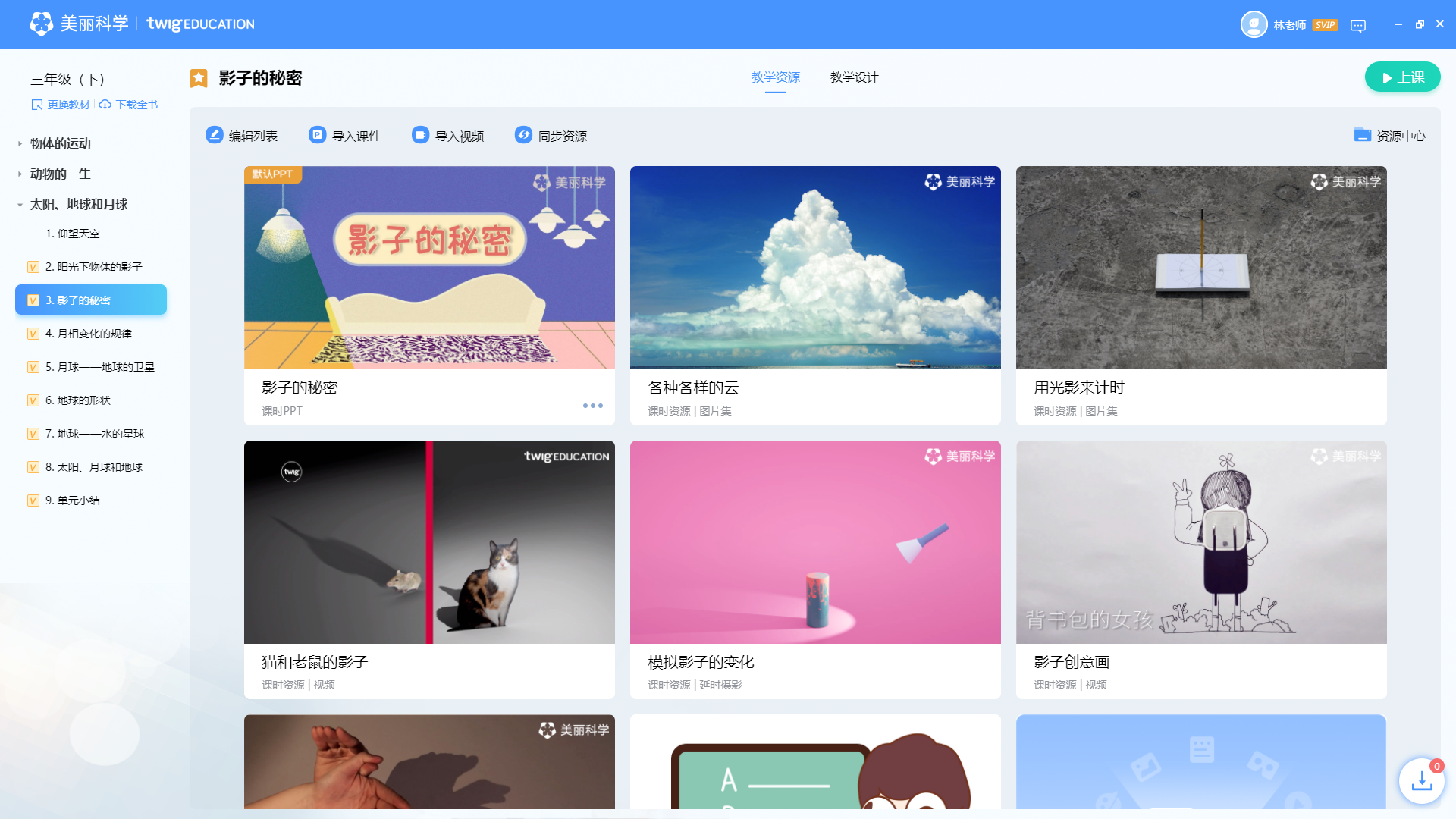Select lesson 4. 月相变化的规律 text
Viewport: 1456px width, 819px height.
coord(89,334)
